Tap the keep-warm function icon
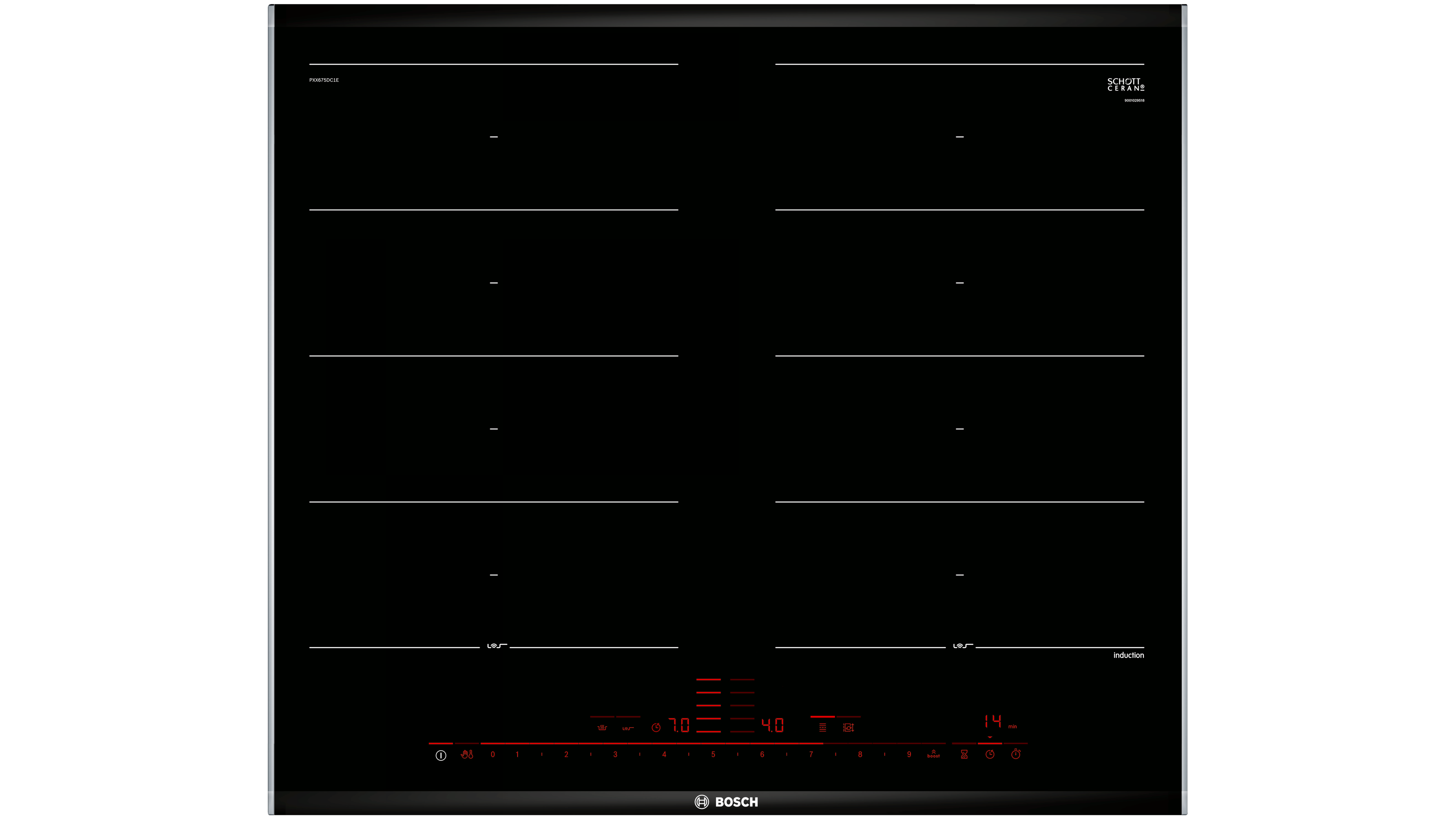The image size is (1456, 819). (602, 727)
